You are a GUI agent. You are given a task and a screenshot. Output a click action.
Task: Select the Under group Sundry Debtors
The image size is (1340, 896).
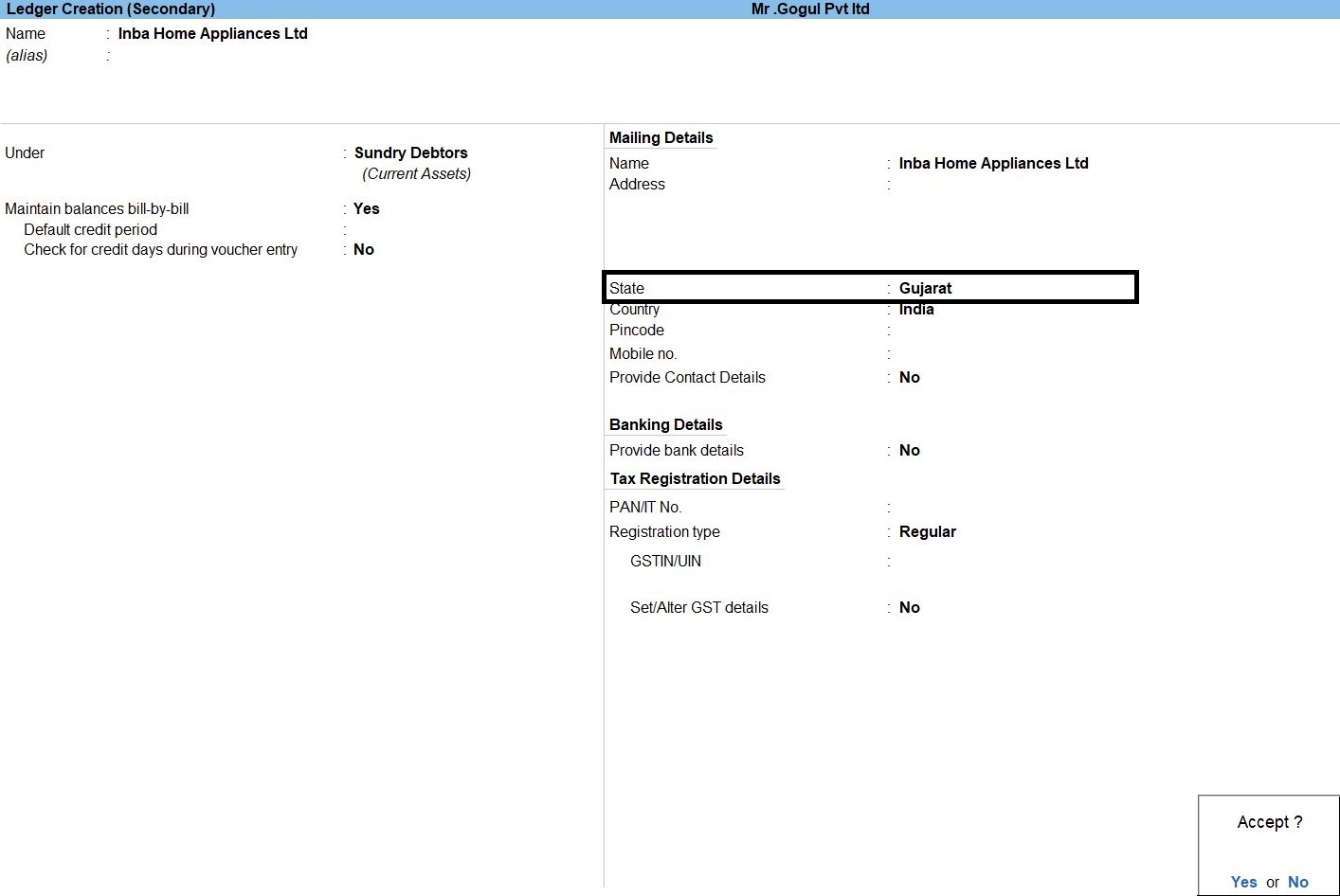point(410,152)
